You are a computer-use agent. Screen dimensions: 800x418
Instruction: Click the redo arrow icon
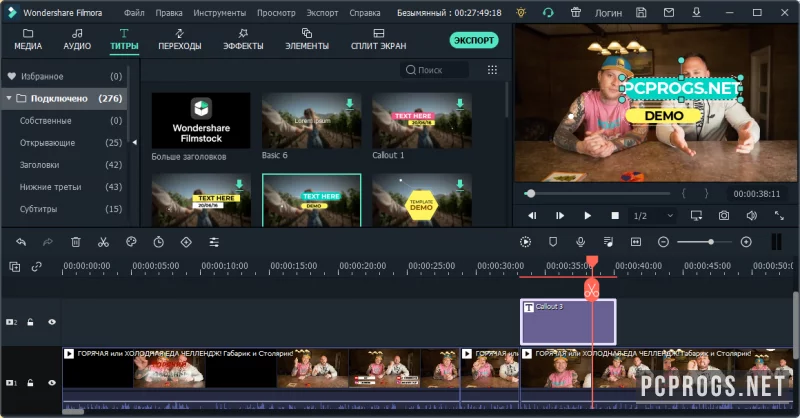[x=48, y=242]
